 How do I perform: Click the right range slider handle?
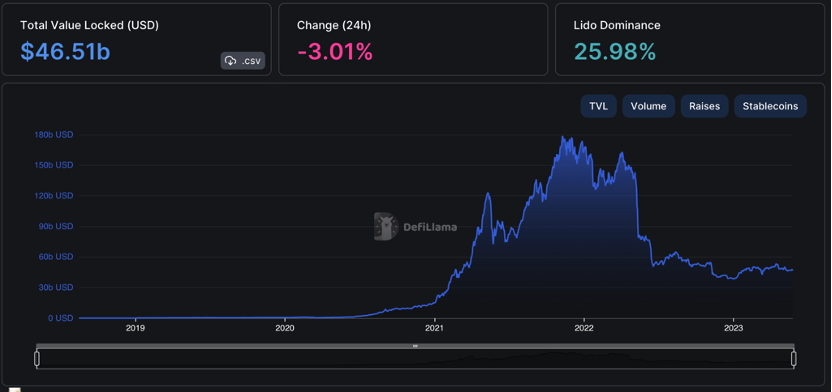click(794, 359)
